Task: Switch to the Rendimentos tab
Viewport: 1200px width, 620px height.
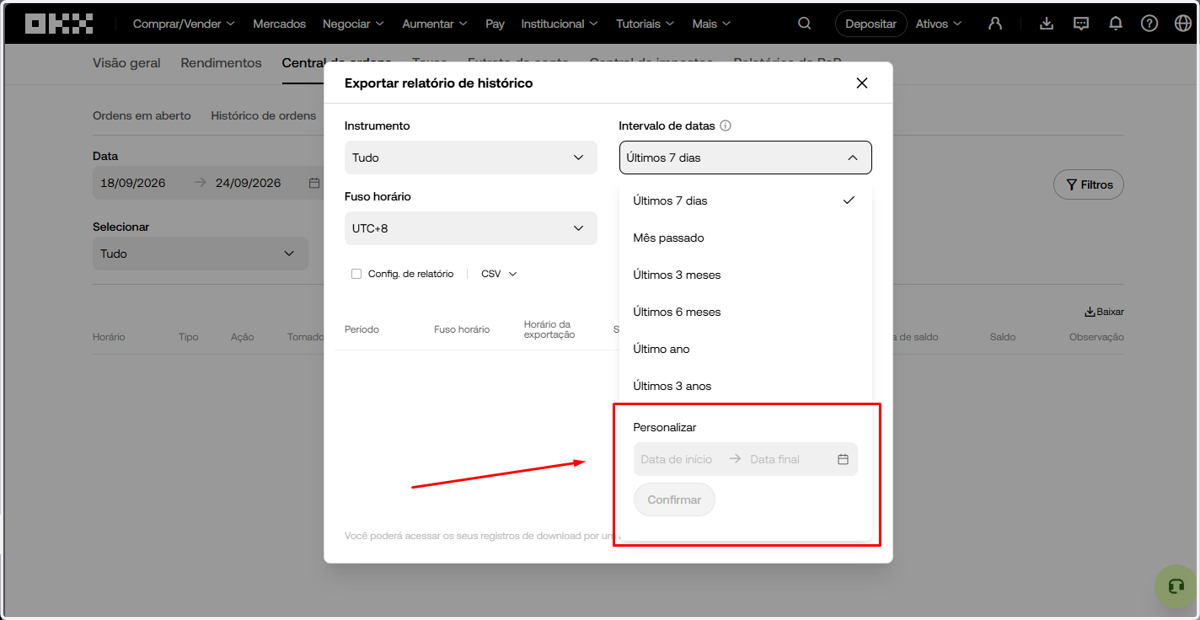Action: click(x=221, y=63)
